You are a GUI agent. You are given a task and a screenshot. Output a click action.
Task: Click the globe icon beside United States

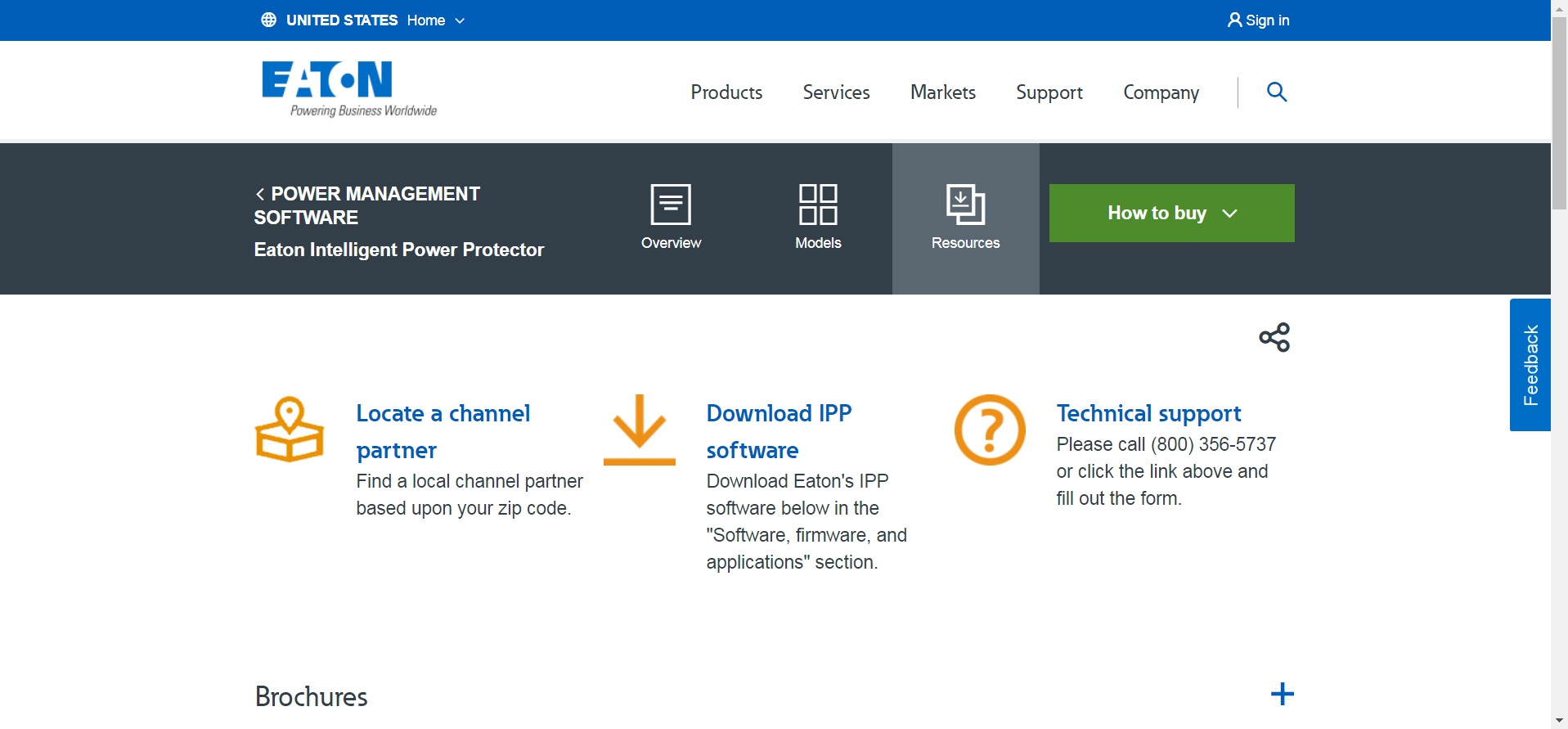(268, 20)
